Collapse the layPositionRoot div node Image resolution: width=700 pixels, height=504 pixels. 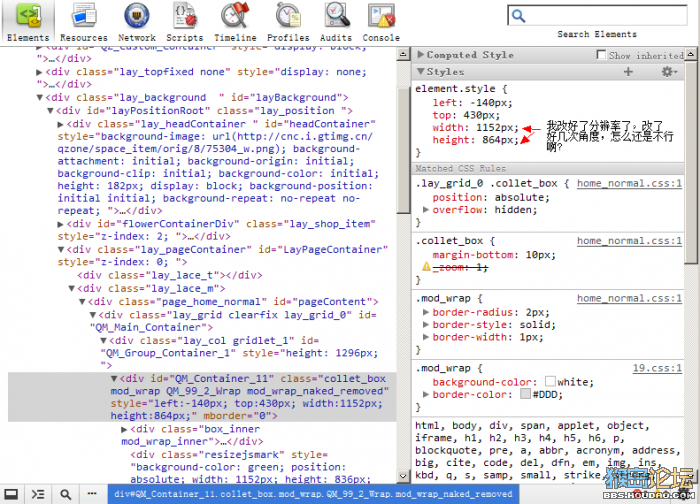[x=50, y=111]
